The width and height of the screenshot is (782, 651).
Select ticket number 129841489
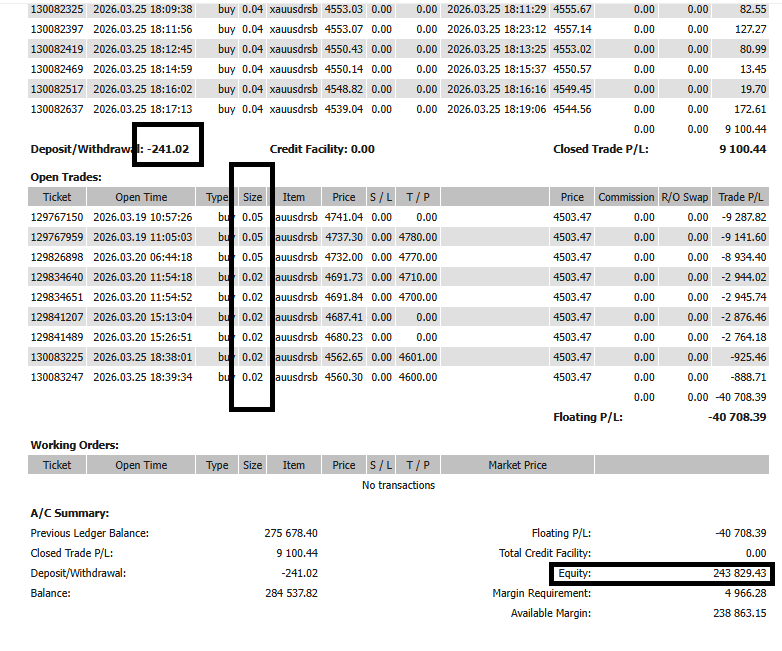[x=57, y=337]
